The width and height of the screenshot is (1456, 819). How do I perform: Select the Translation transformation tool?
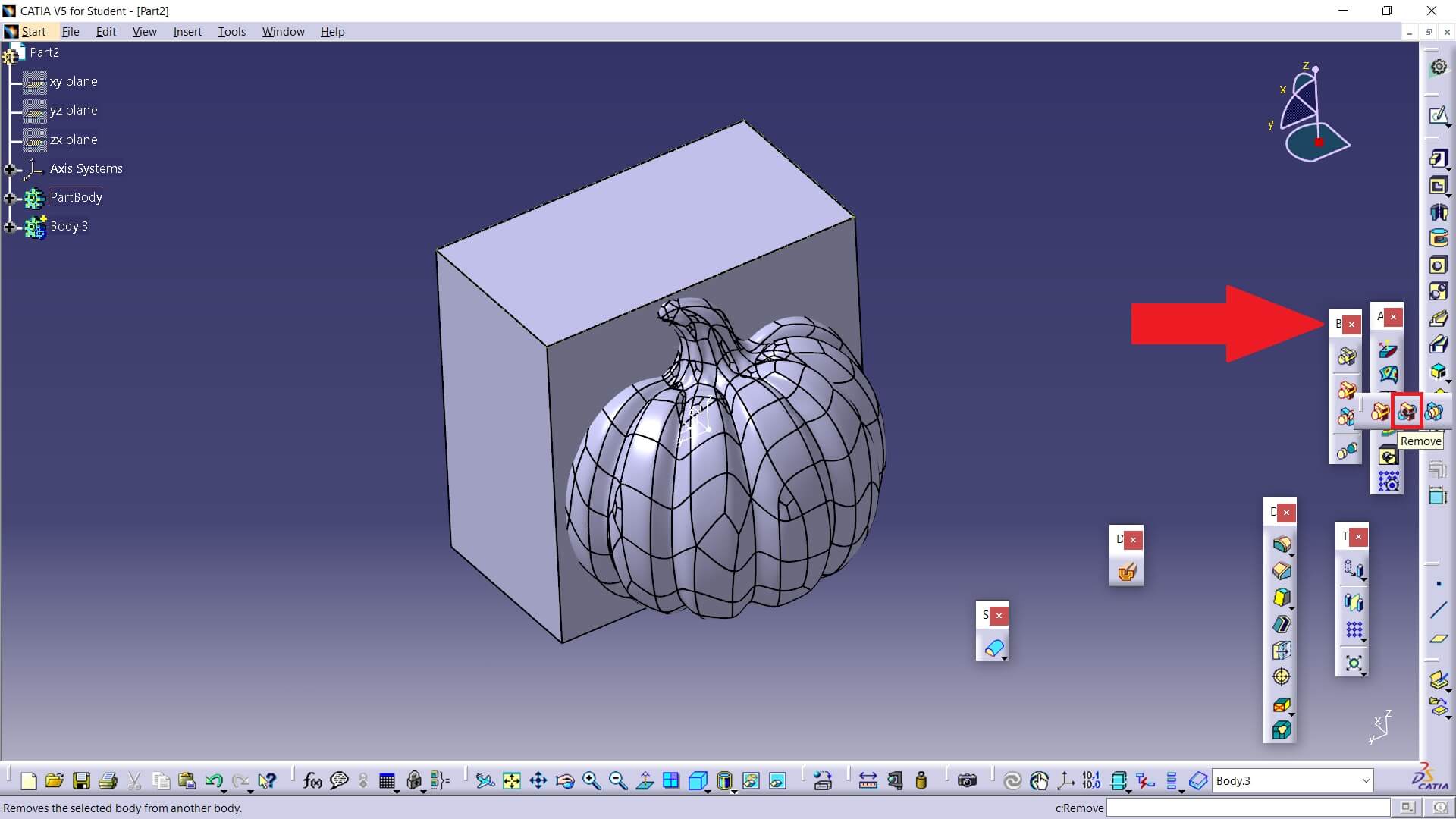pos(1354,569)
